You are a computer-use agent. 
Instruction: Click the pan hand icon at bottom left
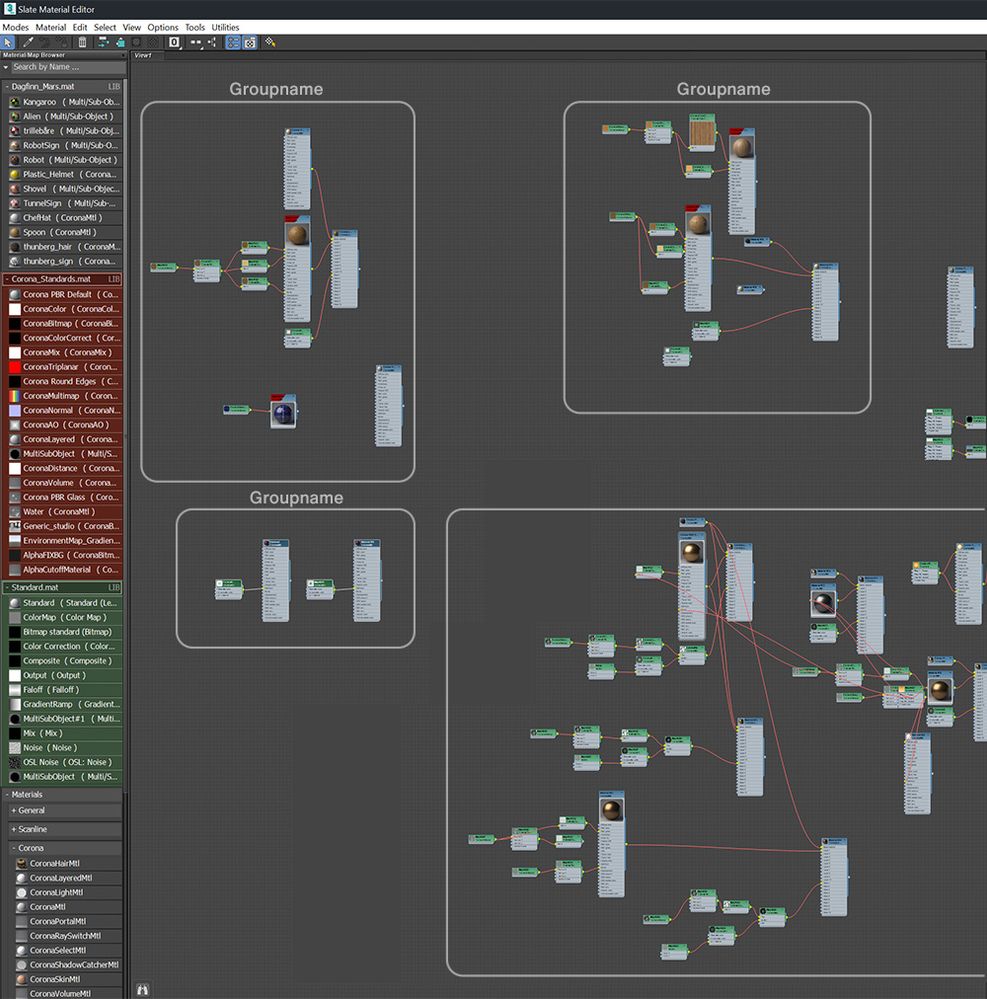142,988
